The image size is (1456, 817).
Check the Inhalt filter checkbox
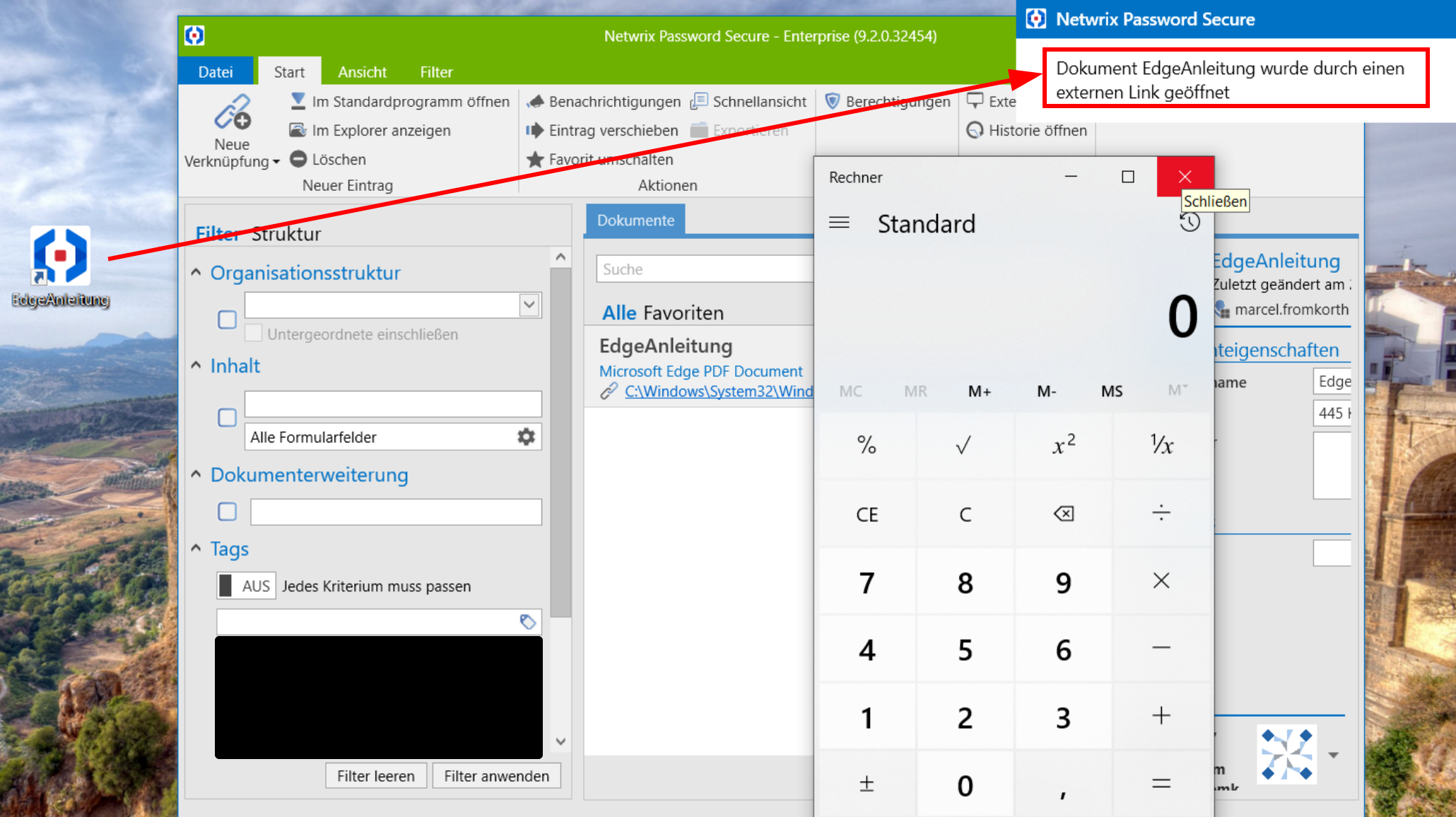pos(227,418)
